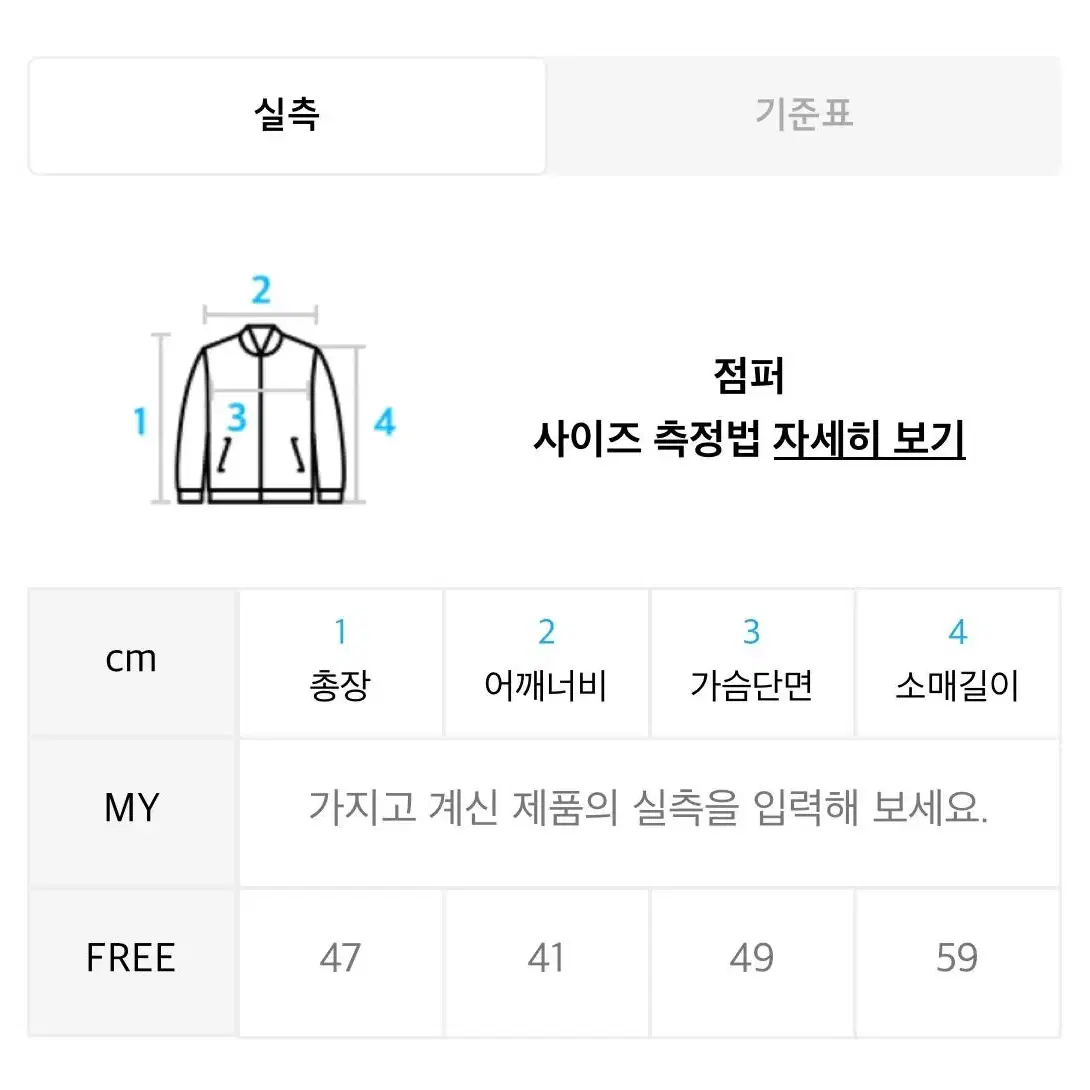
Task: Select the blue number 1 length marker
Action: (x=140, y=421)
